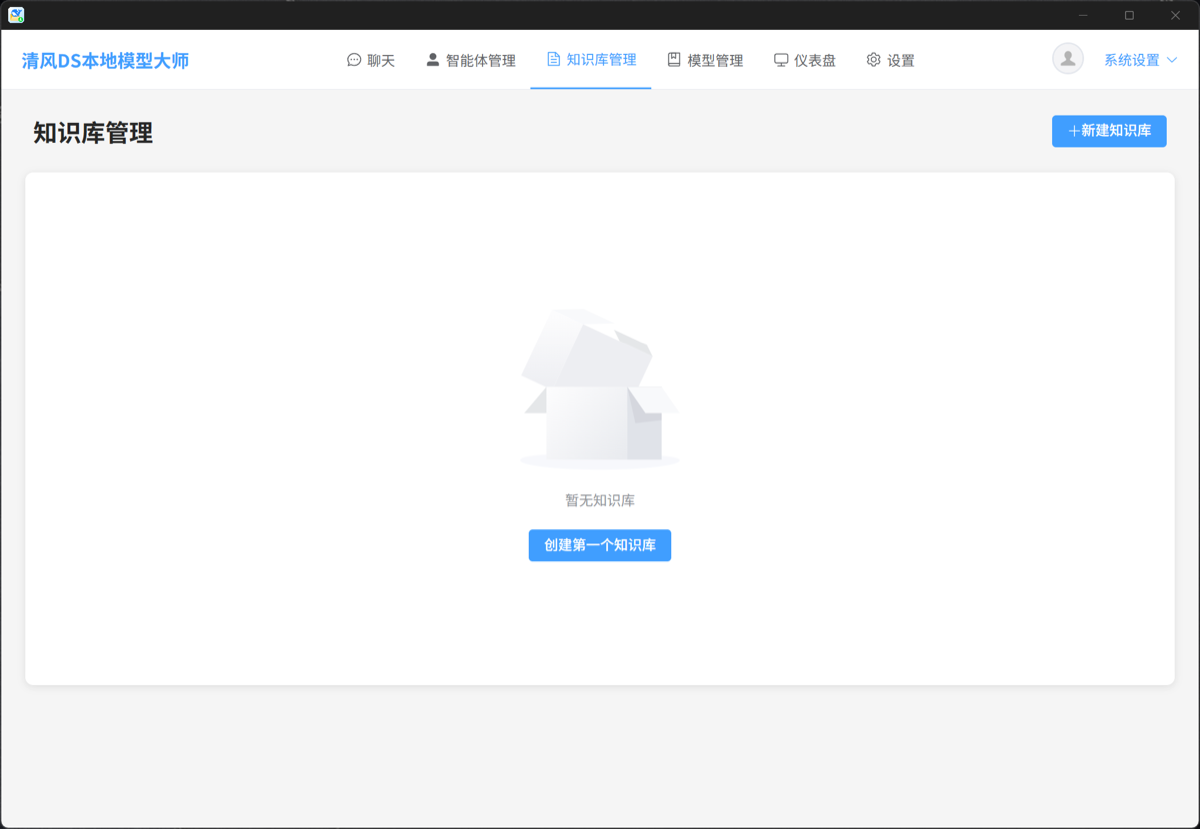This screenshot has width=1200, height=829.
Task: Click the person icon beside 智能体管理
Action: coord(433,60)
